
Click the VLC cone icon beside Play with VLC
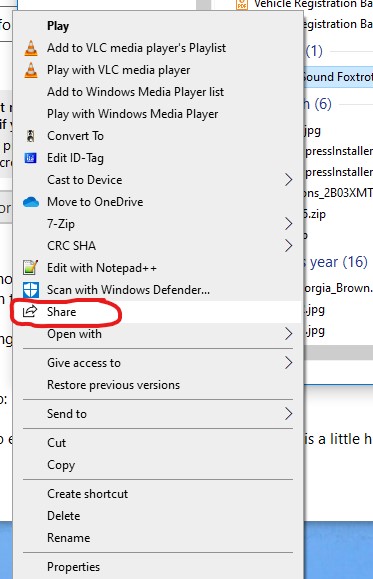(x=31, y=70)
